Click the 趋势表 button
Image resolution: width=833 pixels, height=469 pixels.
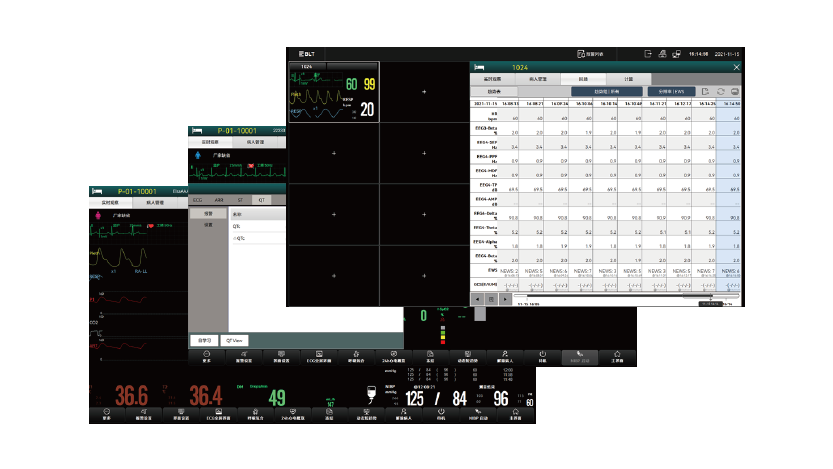click(496, 90)
